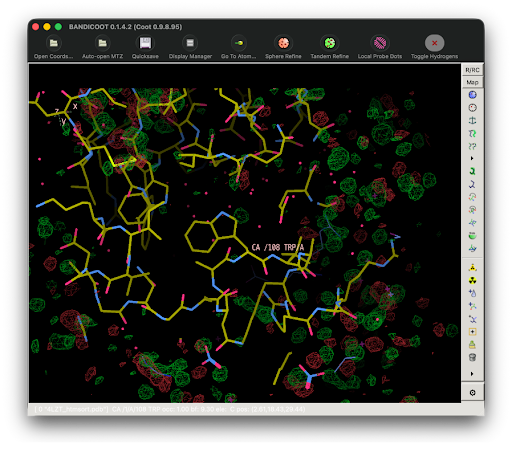Viewport: 512px width, 452px height.
Task: Select the Torsion General icon
Action: (472, 210)
